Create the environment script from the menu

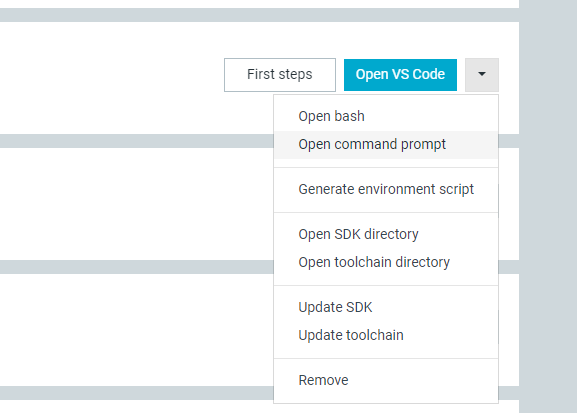(x=386, y=189)
